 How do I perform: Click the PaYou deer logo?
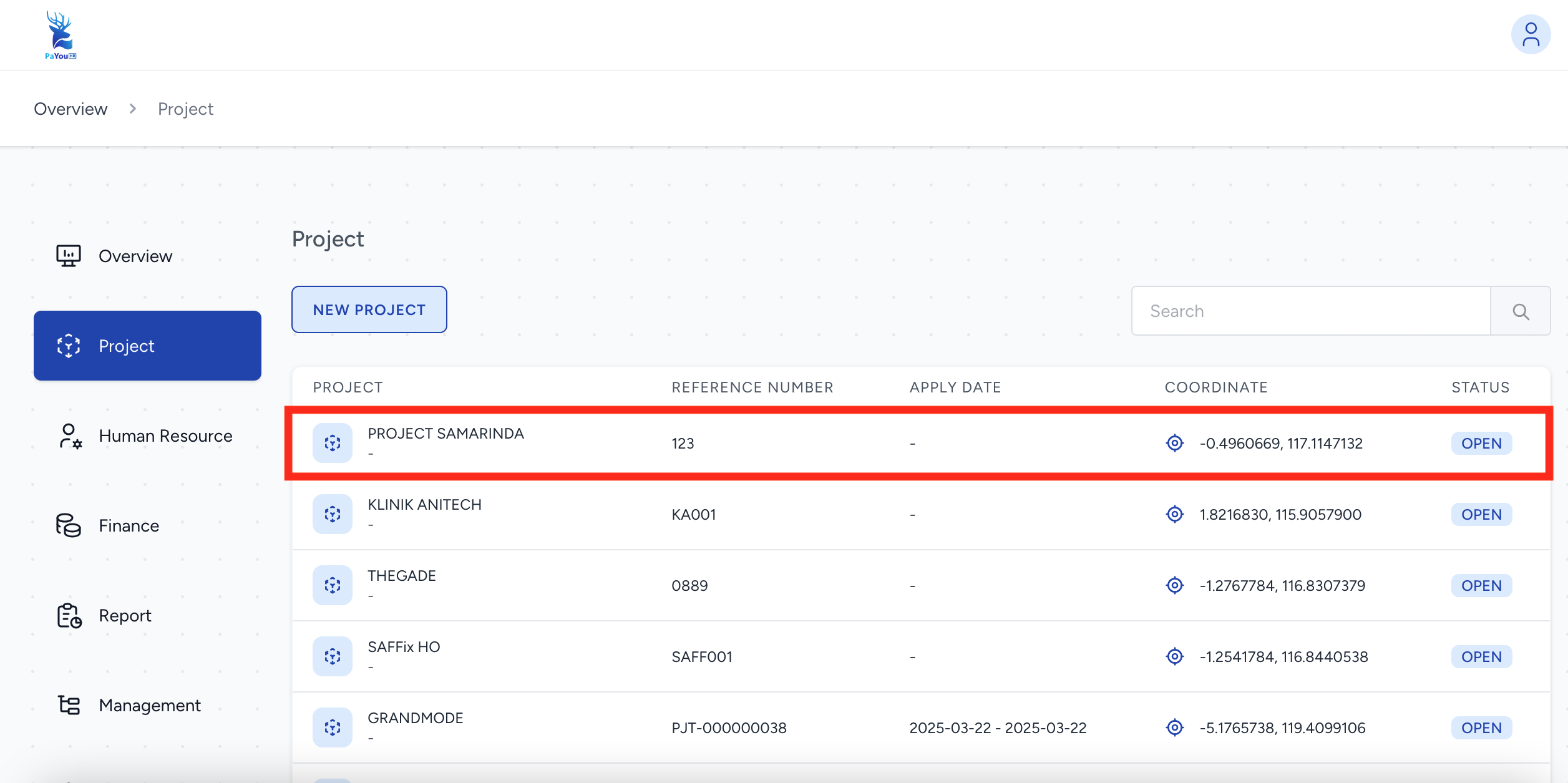point(61,36)
